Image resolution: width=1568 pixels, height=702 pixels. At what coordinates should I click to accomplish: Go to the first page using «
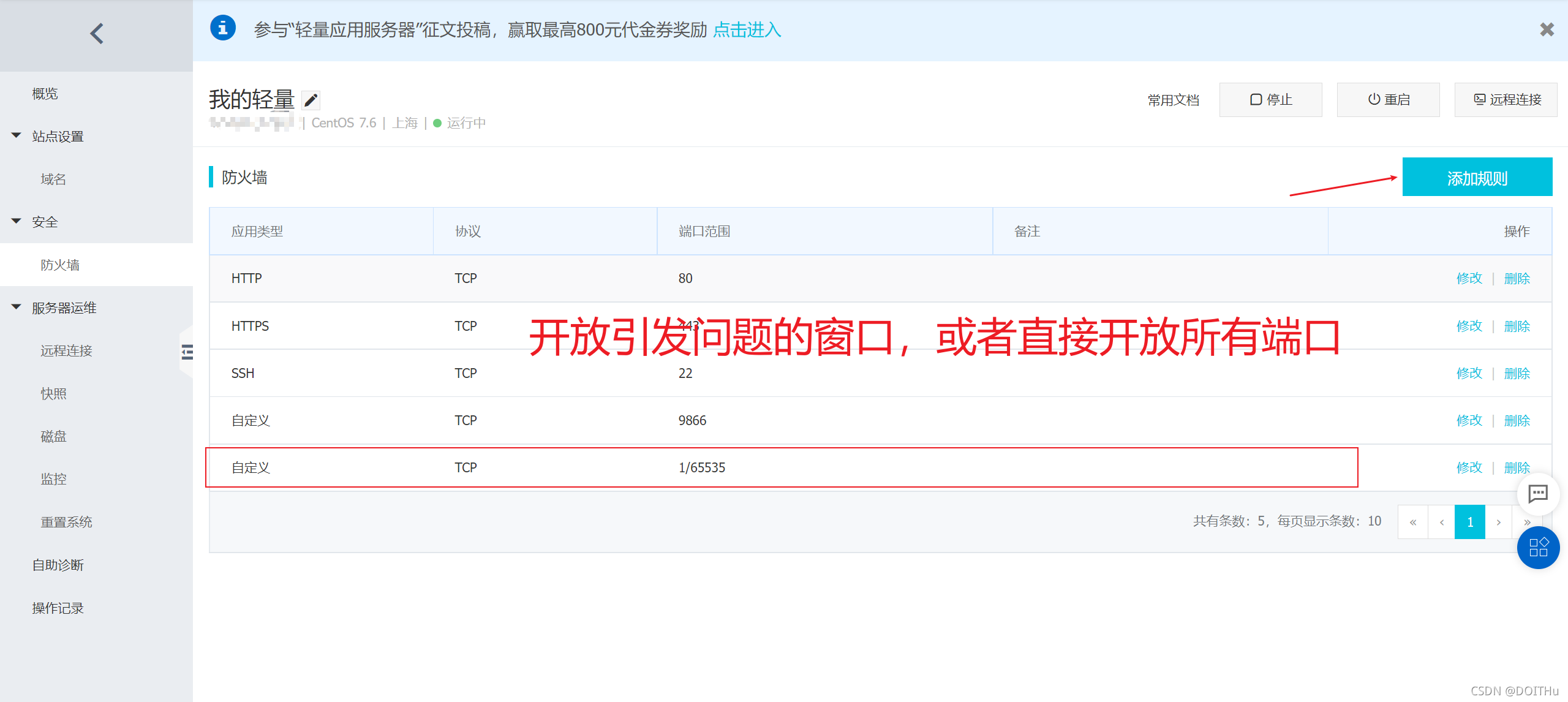[x=1413, y=522]
